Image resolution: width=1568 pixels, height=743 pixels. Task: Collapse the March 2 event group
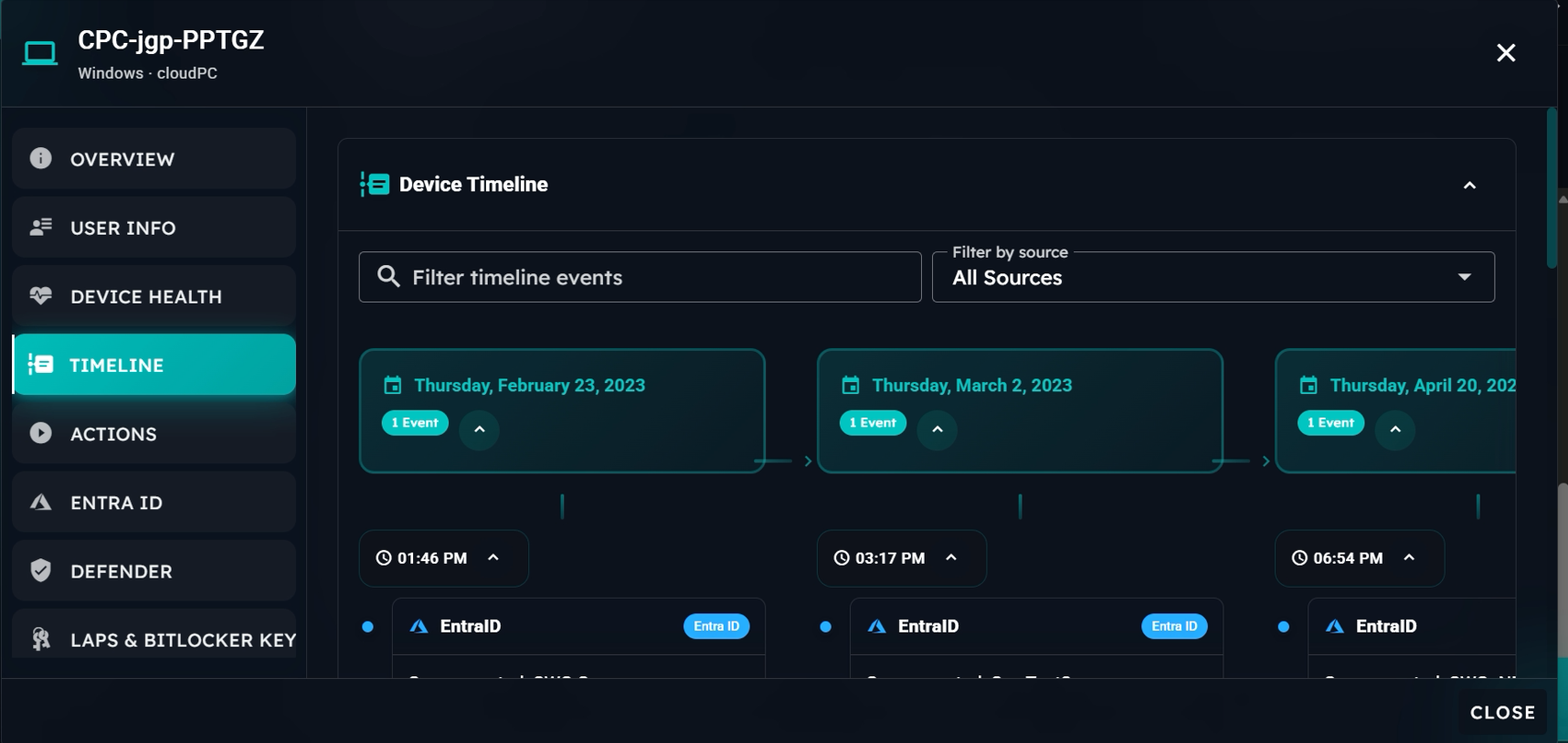click(938, 430)
